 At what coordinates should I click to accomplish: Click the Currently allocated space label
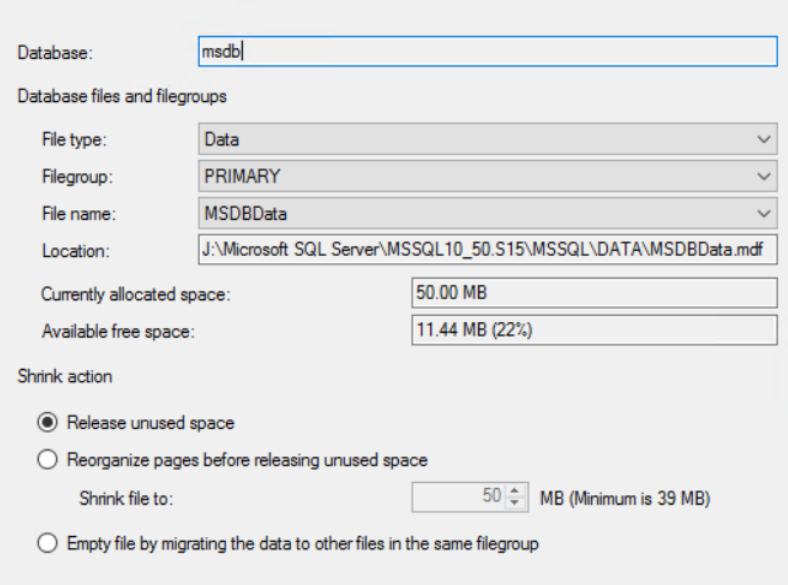click(x=136, y=295)
